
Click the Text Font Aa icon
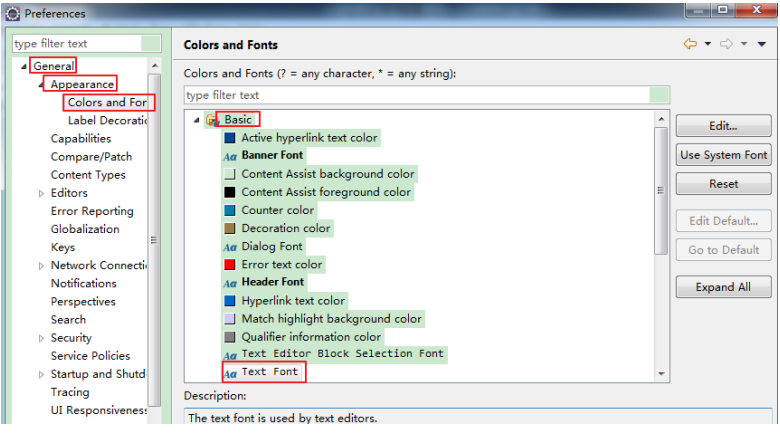(230, 373)
